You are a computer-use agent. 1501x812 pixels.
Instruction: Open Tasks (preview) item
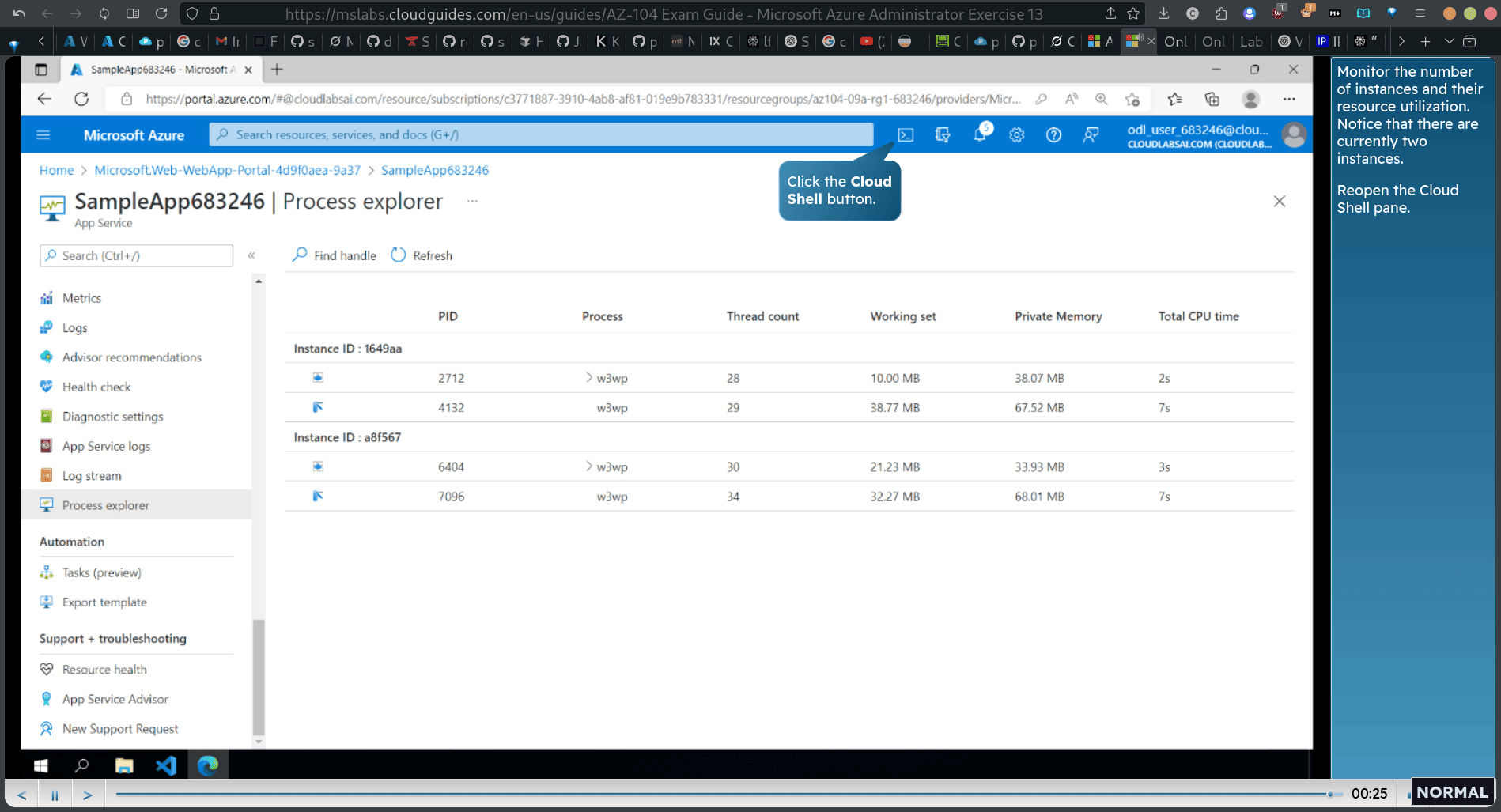point(101,572)
